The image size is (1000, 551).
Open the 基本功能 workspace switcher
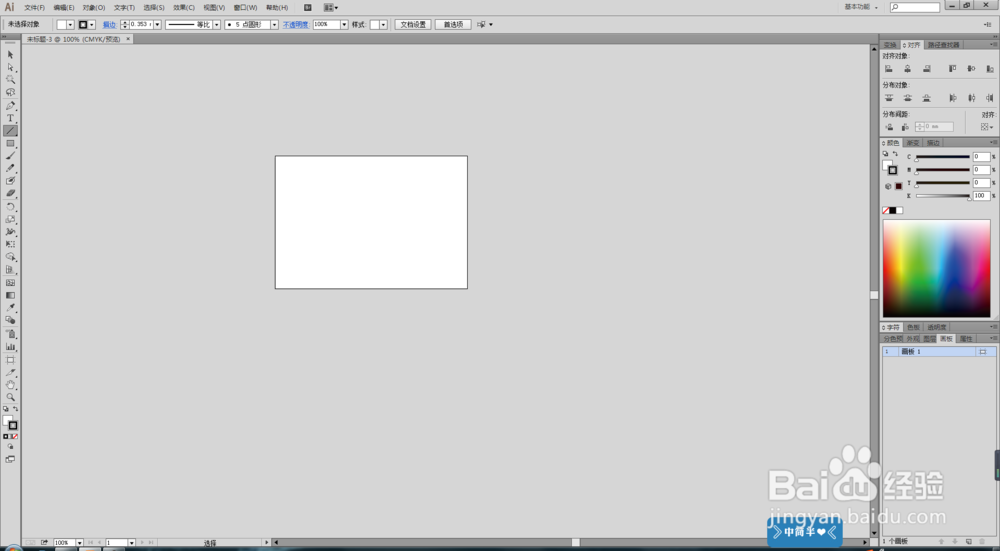[861, 7]
